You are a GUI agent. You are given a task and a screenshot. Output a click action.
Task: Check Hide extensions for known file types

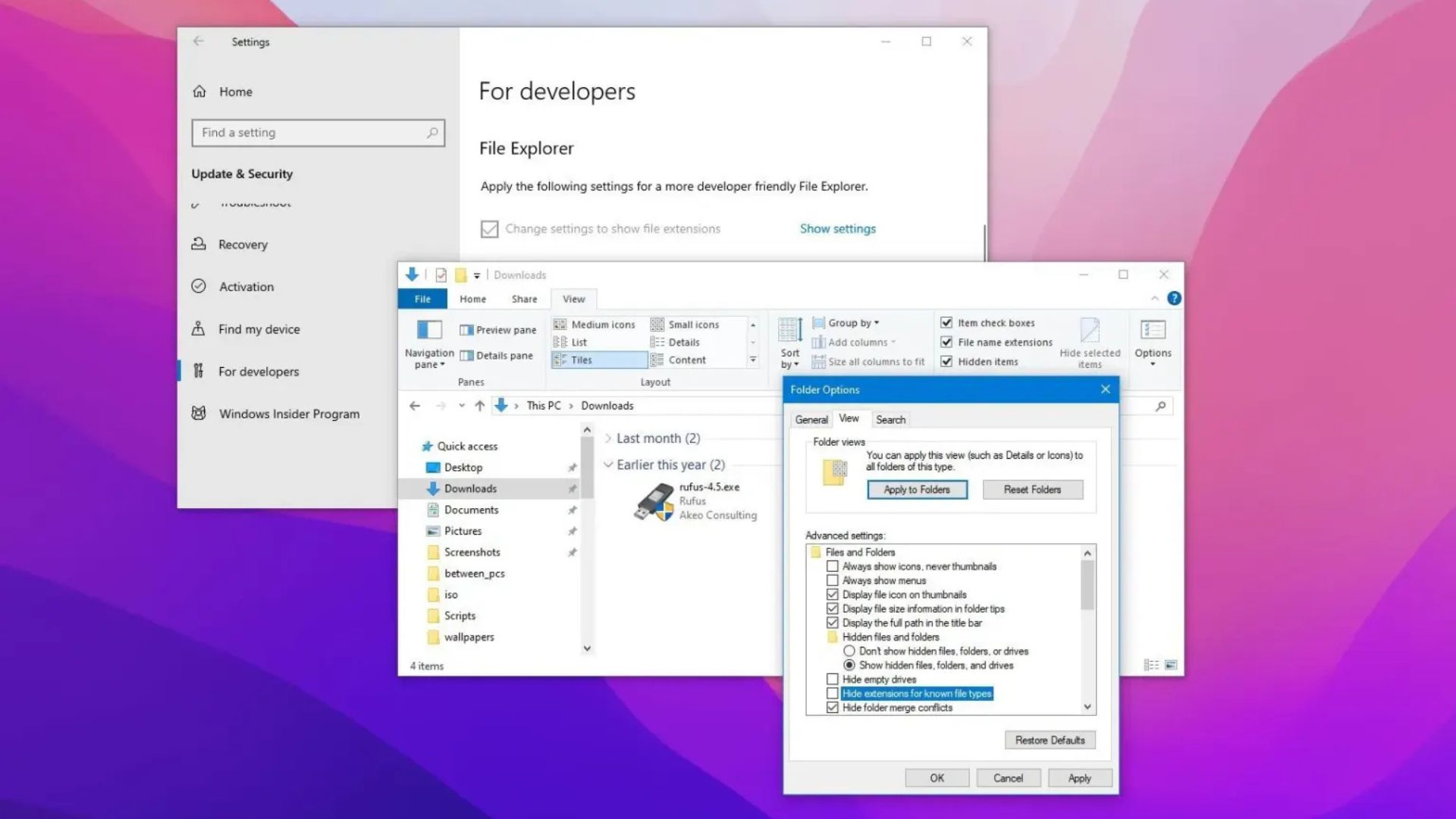832,692
